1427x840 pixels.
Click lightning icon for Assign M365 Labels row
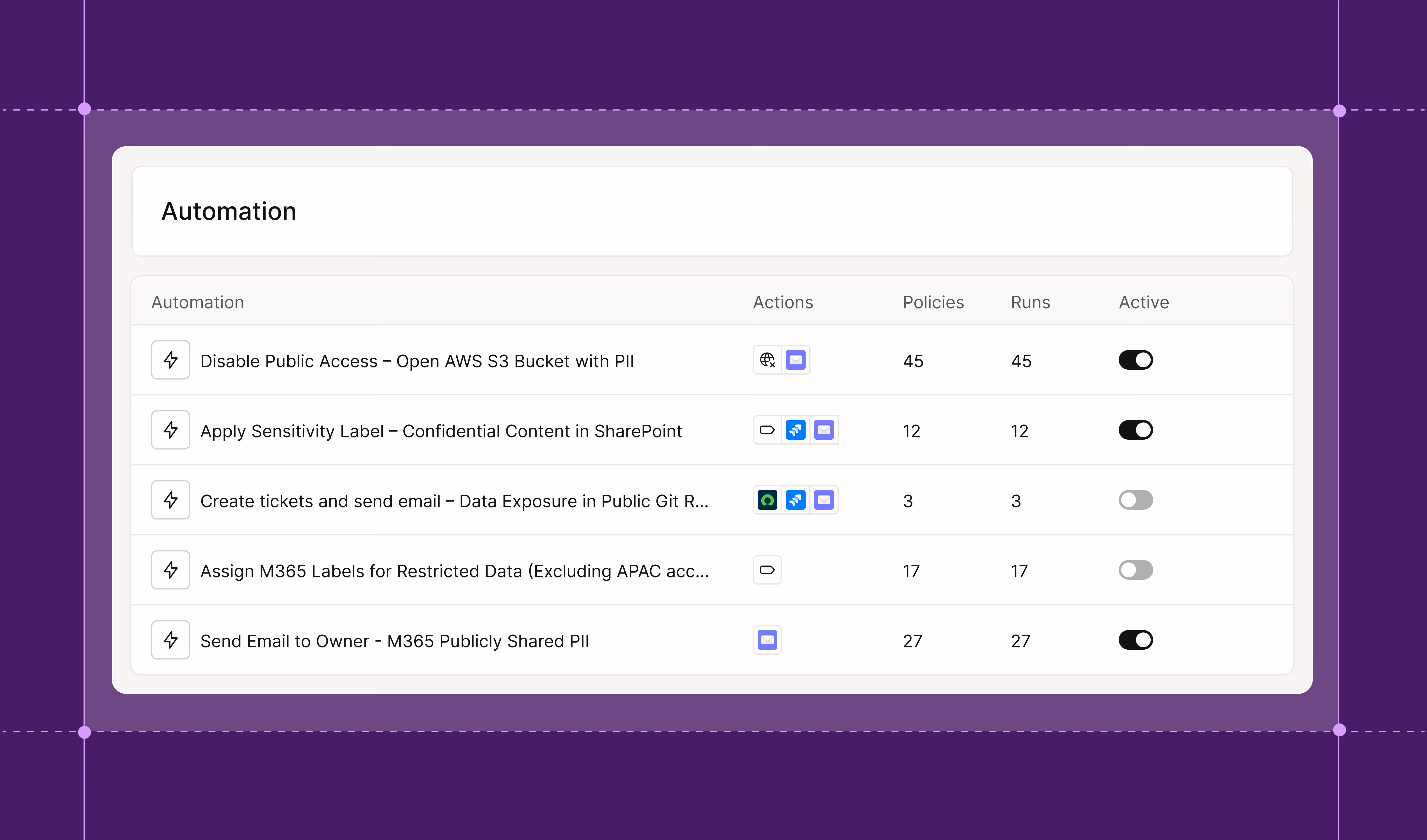click(170, 570)
